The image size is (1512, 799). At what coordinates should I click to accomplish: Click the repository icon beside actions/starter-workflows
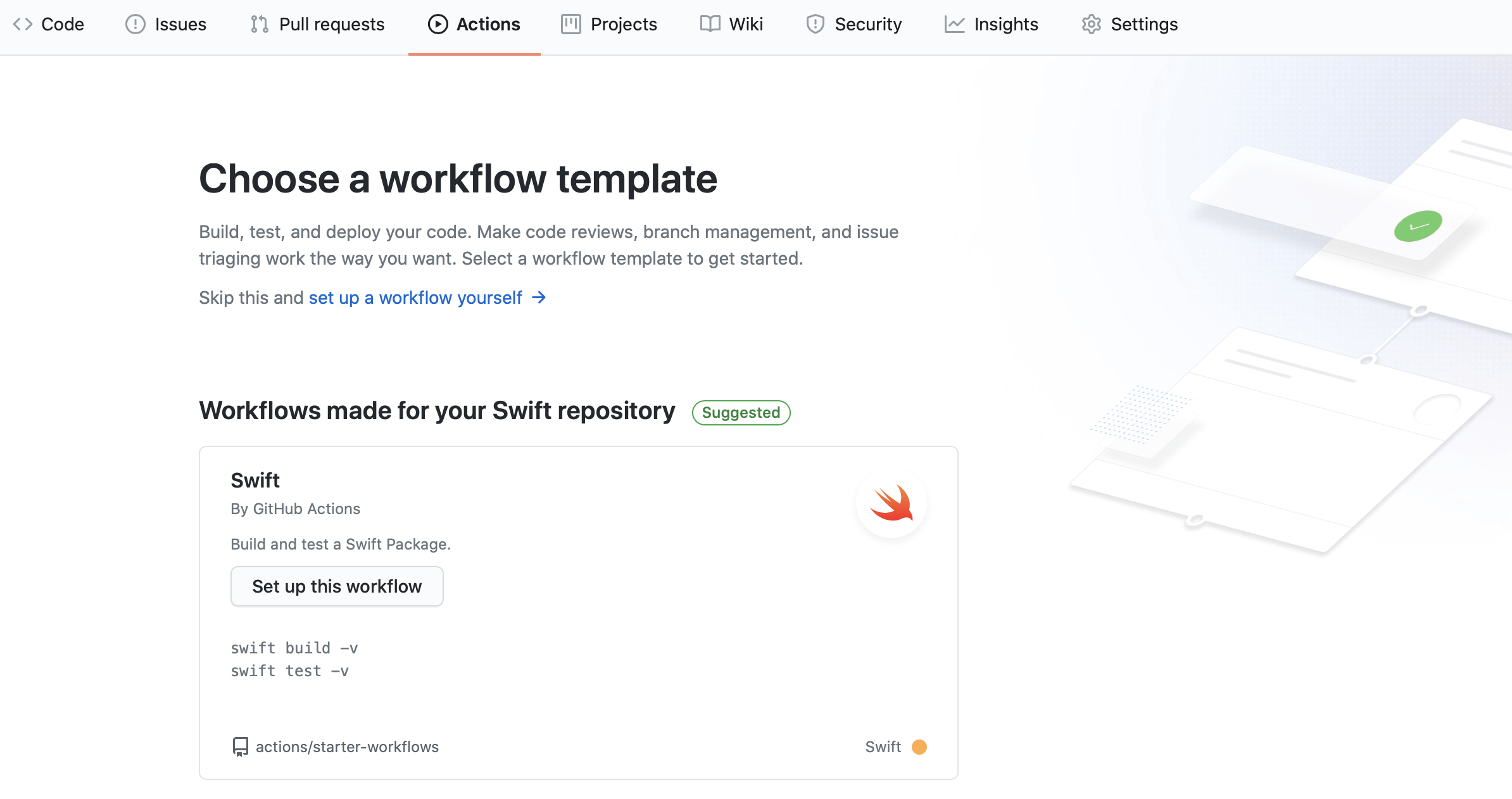point(240,747)
